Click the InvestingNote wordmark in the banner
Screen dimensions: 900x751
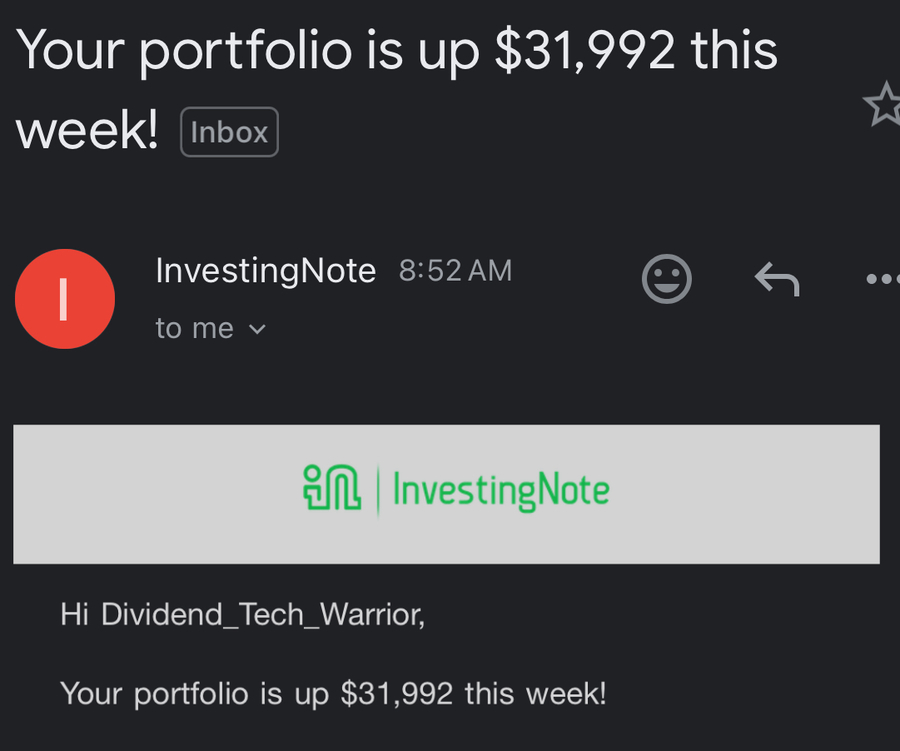tap(501, 491)
